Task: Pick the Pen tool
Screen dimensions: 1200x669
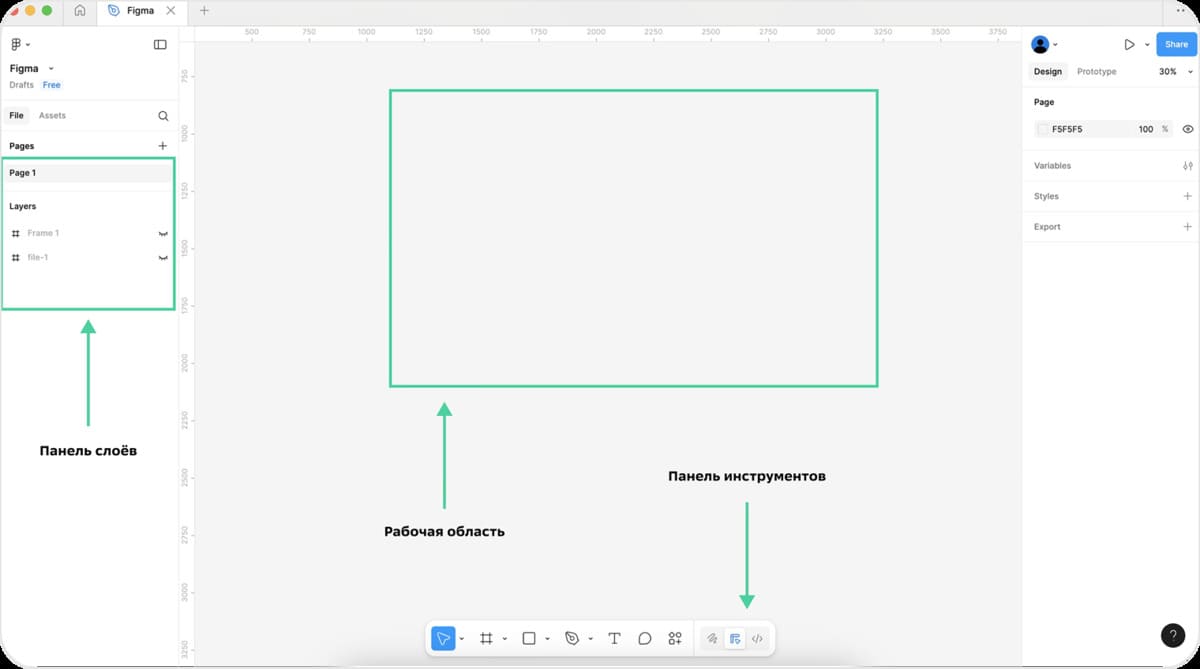Action: [x=572, y=638]
